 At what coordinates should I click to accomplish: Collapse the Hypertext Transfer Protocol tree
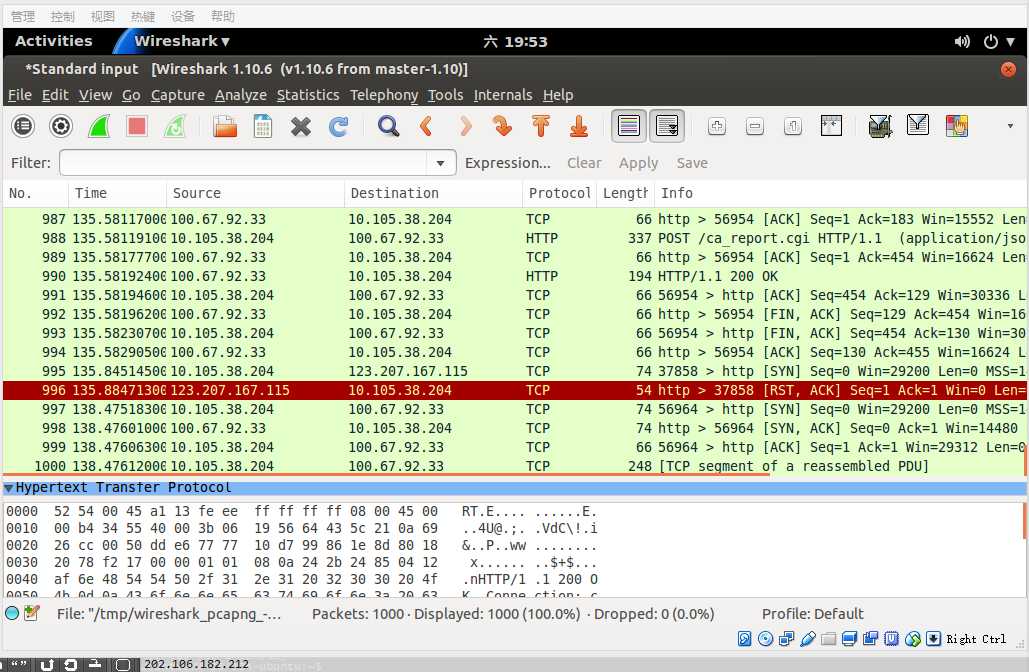pos(9,488)
